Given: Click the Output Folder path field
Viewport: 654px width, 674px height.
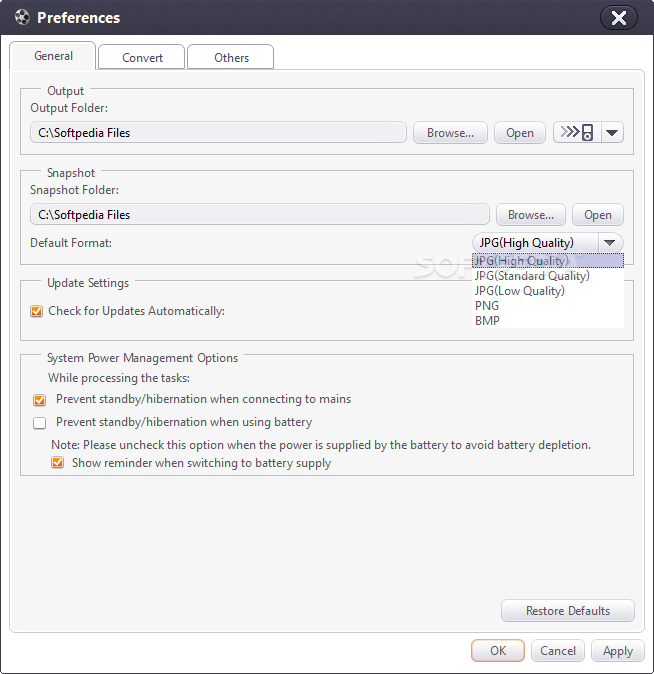Looking at the screenshot, I should coord(218,132).
